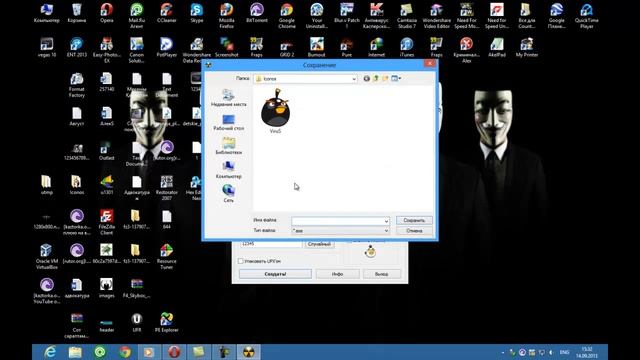Select the vegas 10 desktop shortcut
The height and width of the screenshot is (360, 640).
pos(47,47)
